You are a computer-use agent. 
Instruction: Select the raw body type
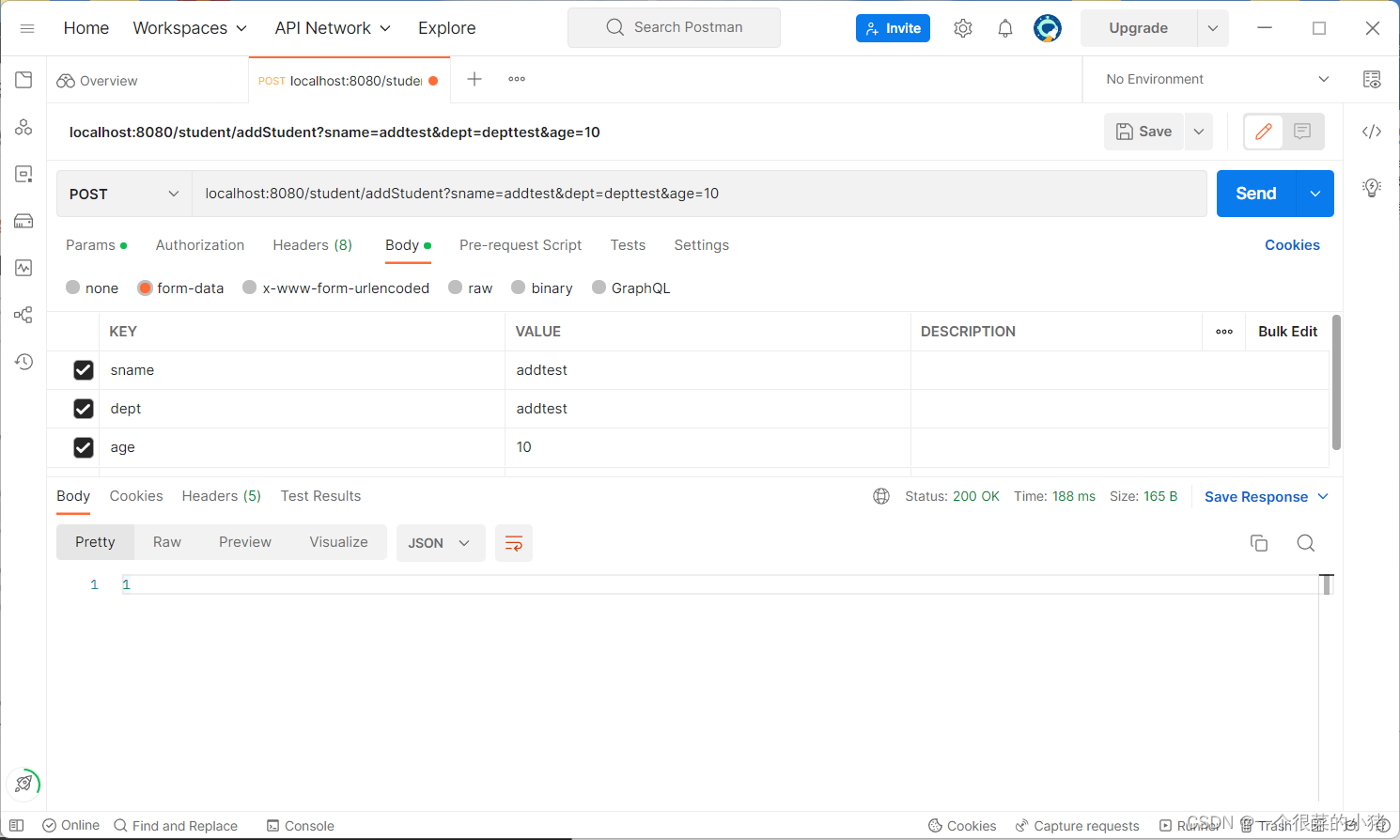pos(456,288)
